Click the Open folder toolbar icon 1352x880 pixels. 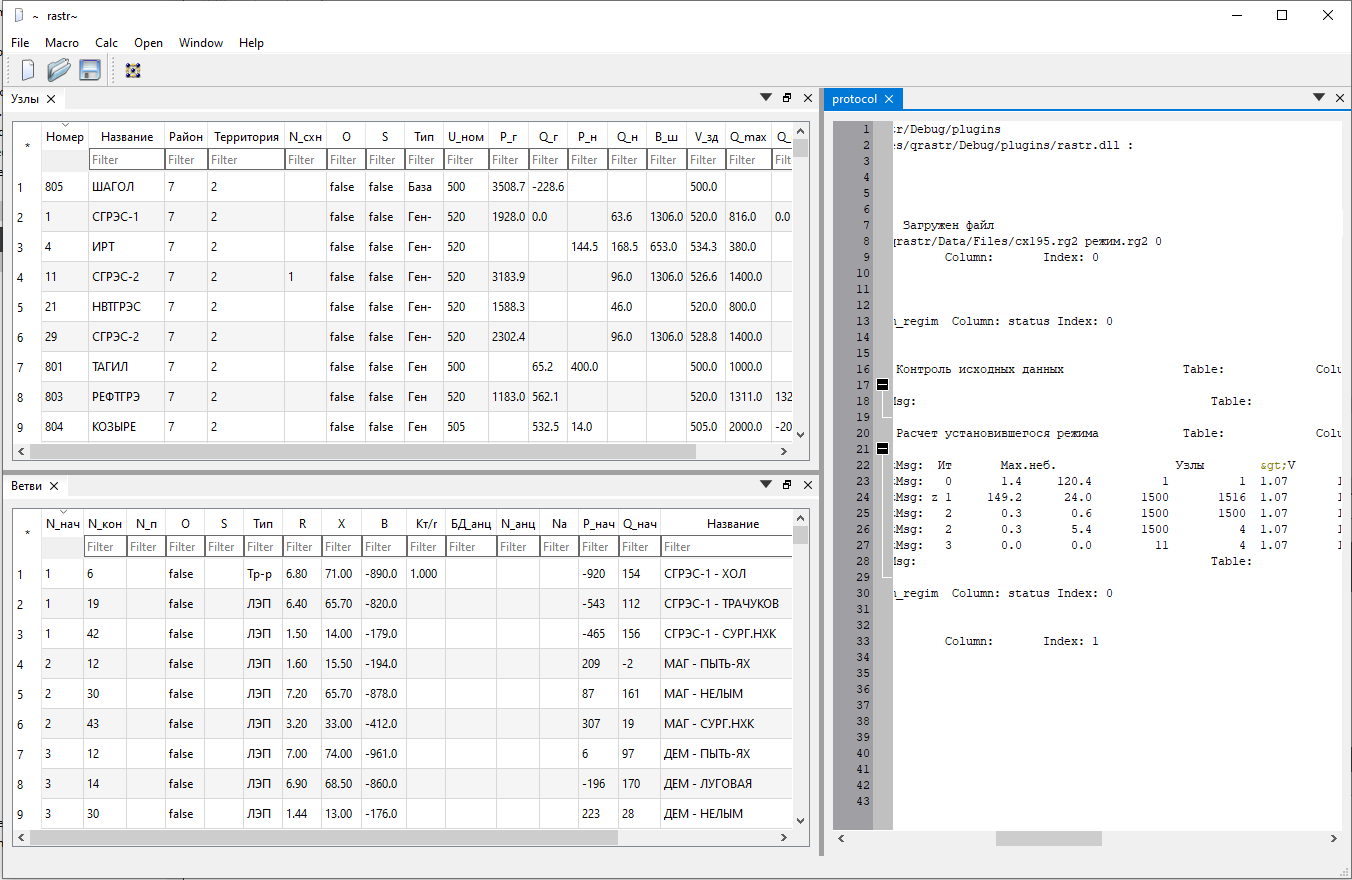pos(59,70)
